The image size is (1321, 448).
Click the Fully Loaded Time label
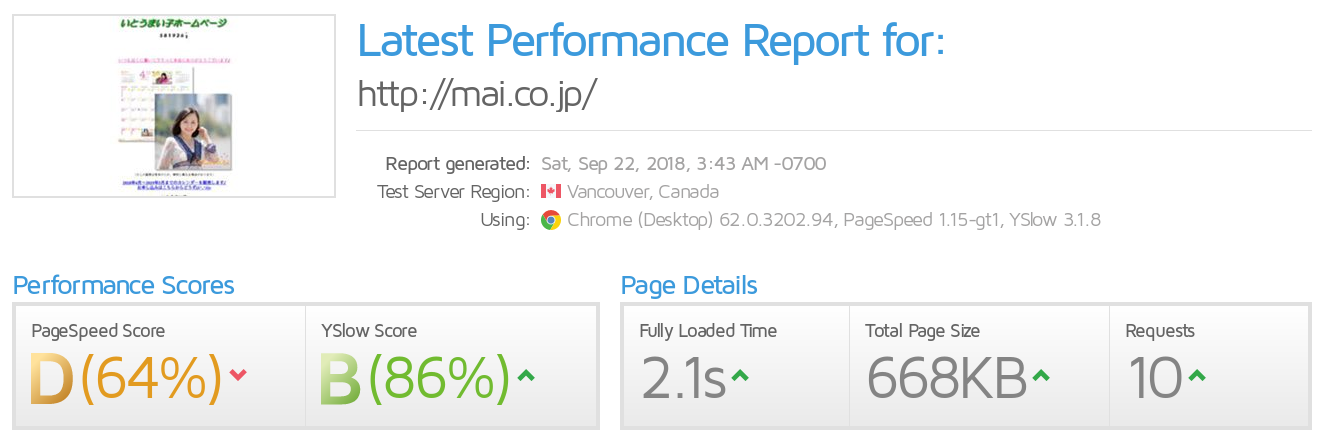coord(708,331)
